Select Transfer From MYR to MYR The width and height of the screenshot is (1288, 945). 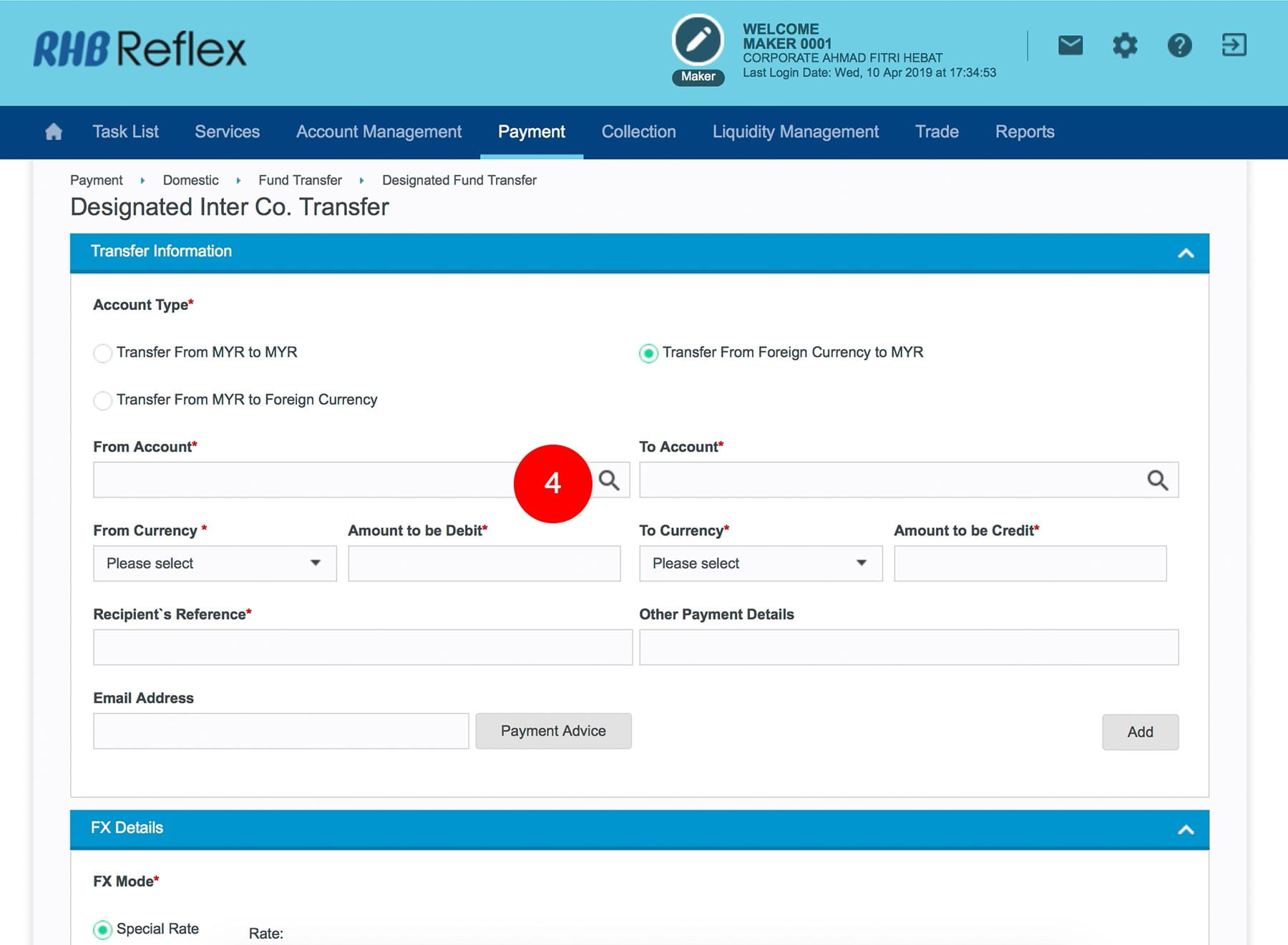(103, 353)
